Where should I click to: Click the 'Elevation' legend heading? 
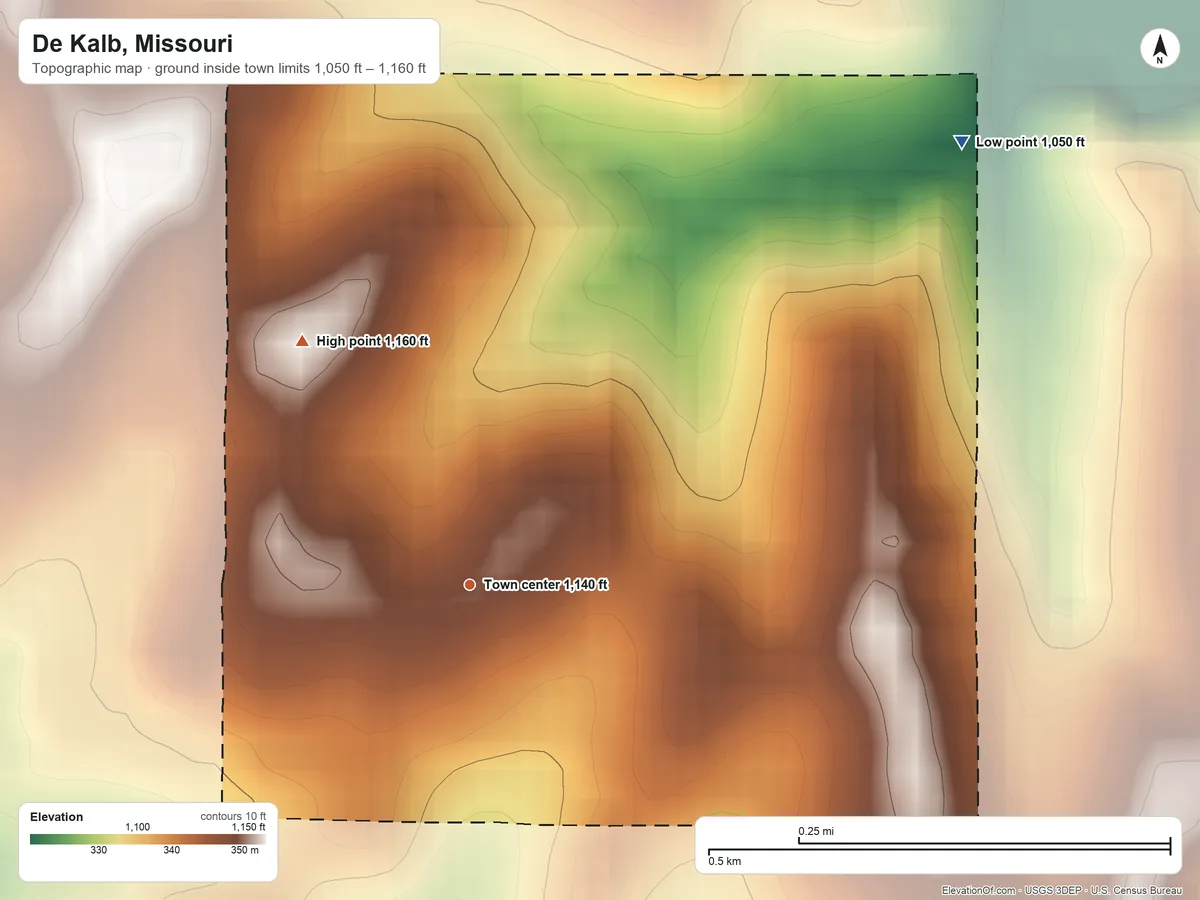click(x=56, y=817)
